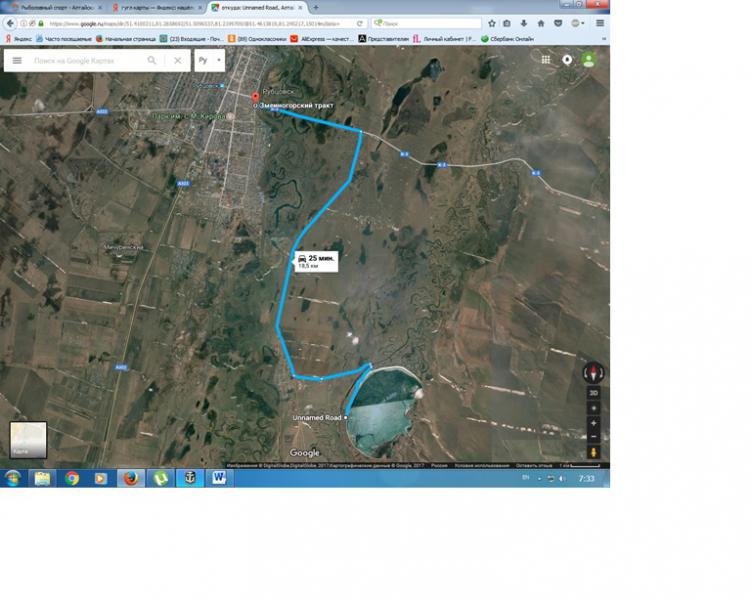Zoom out with the minus button
This screenshot has height=600, width=751.
click(593, 437)
